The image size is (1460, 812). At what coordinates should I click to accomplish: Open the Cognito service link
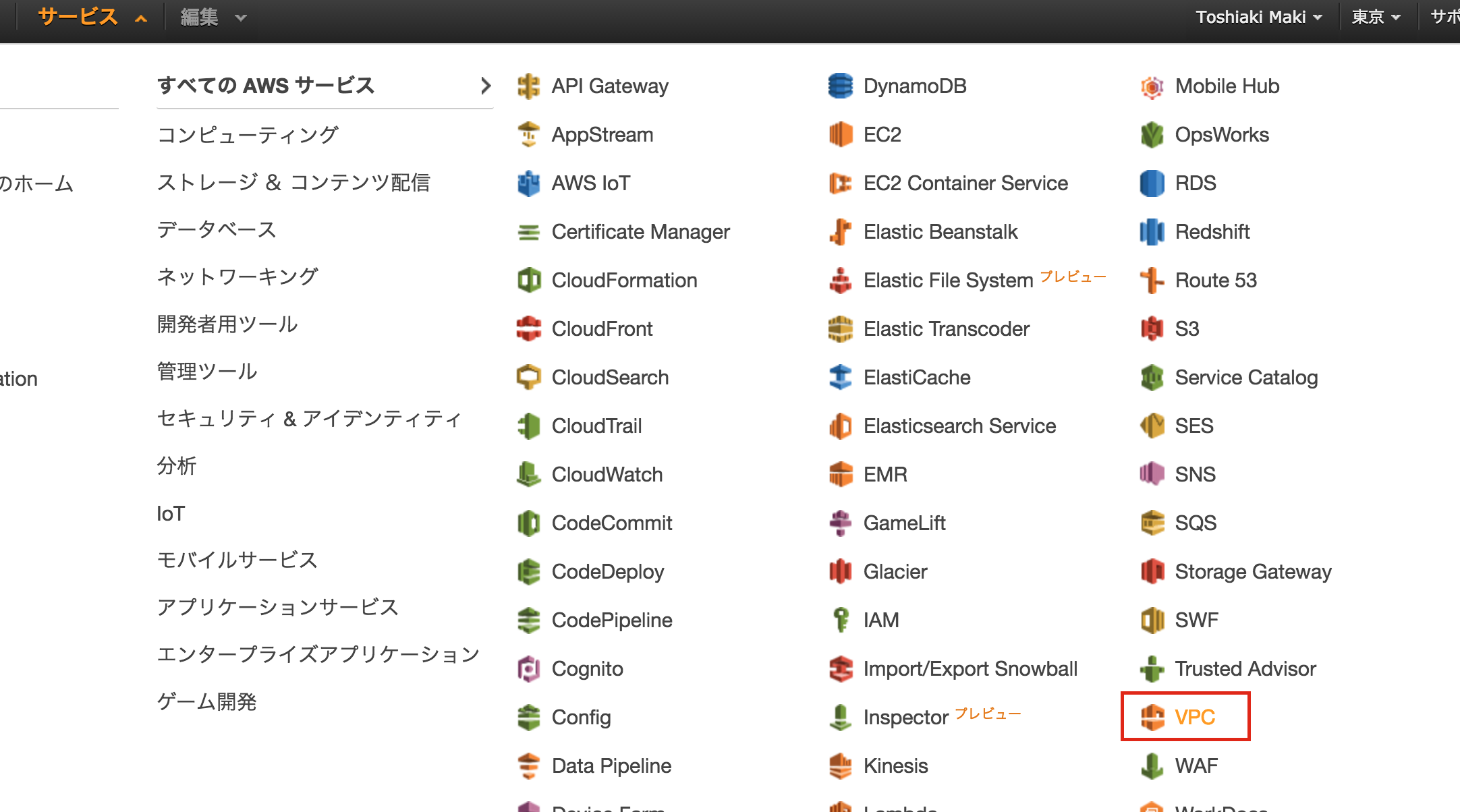pyautogui.click(x=588, y=669)
